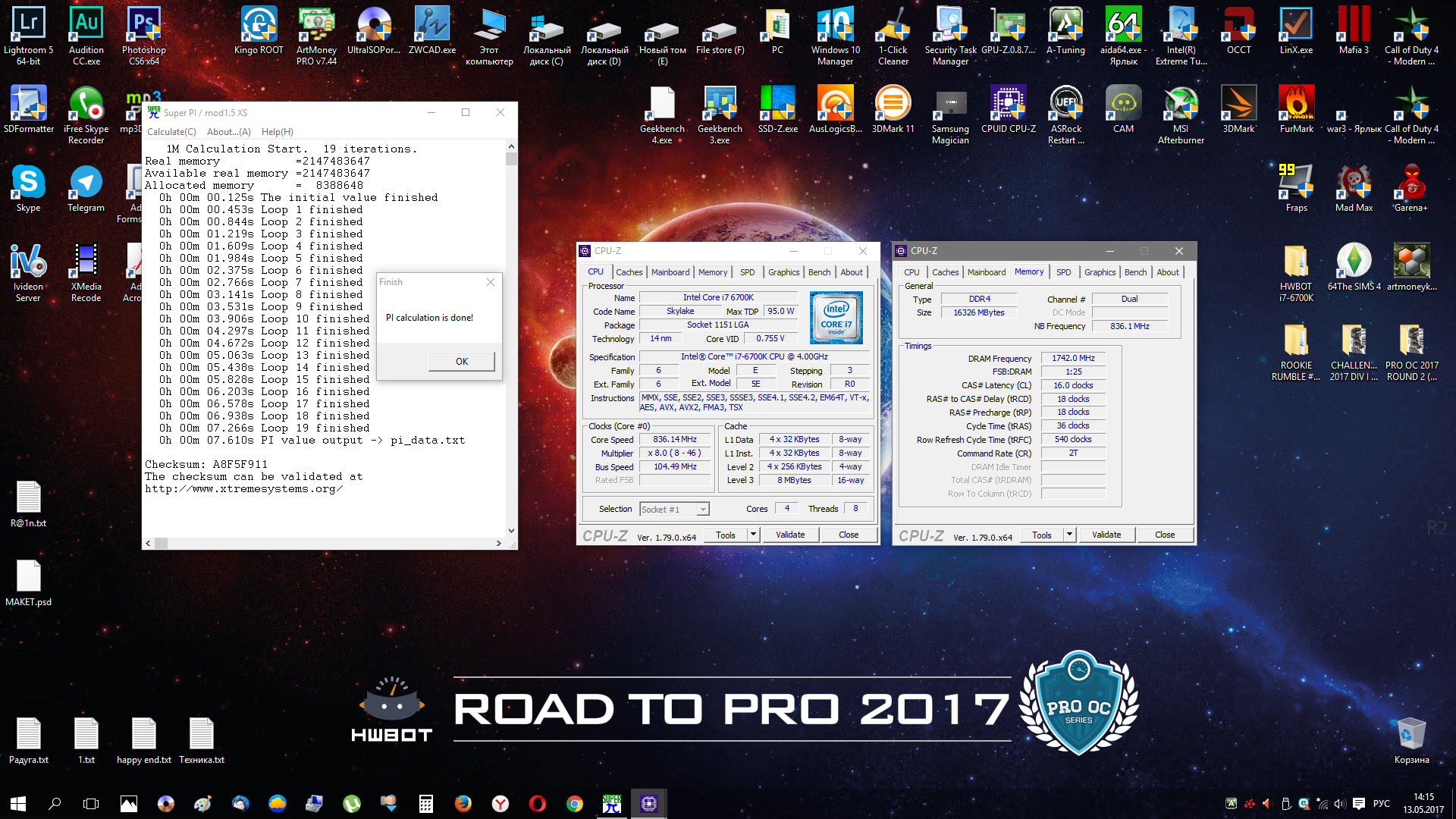This screenshot has width=1456, height=819.
Task: Open taskbar search magnifier
Action: coord(55,803)
